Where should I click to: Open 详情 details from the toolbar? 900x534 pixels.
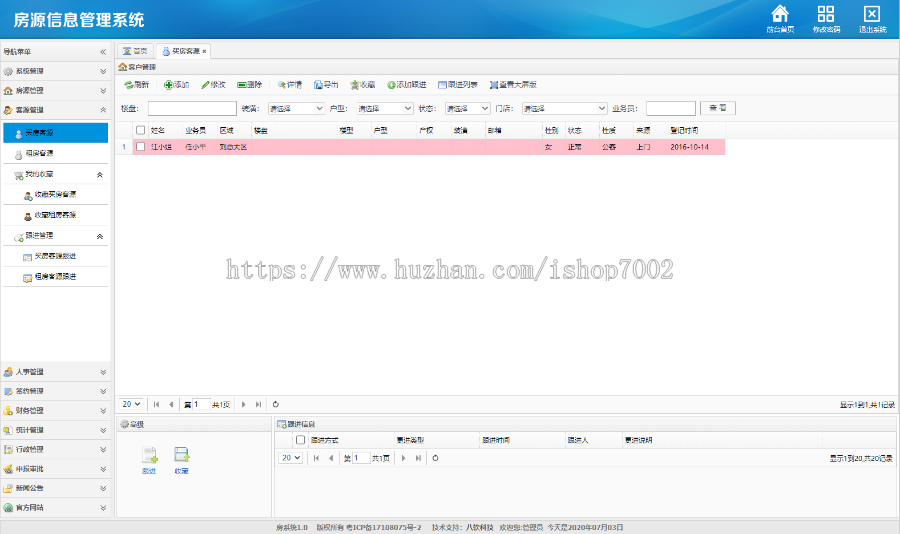click(x=290, y=85)
